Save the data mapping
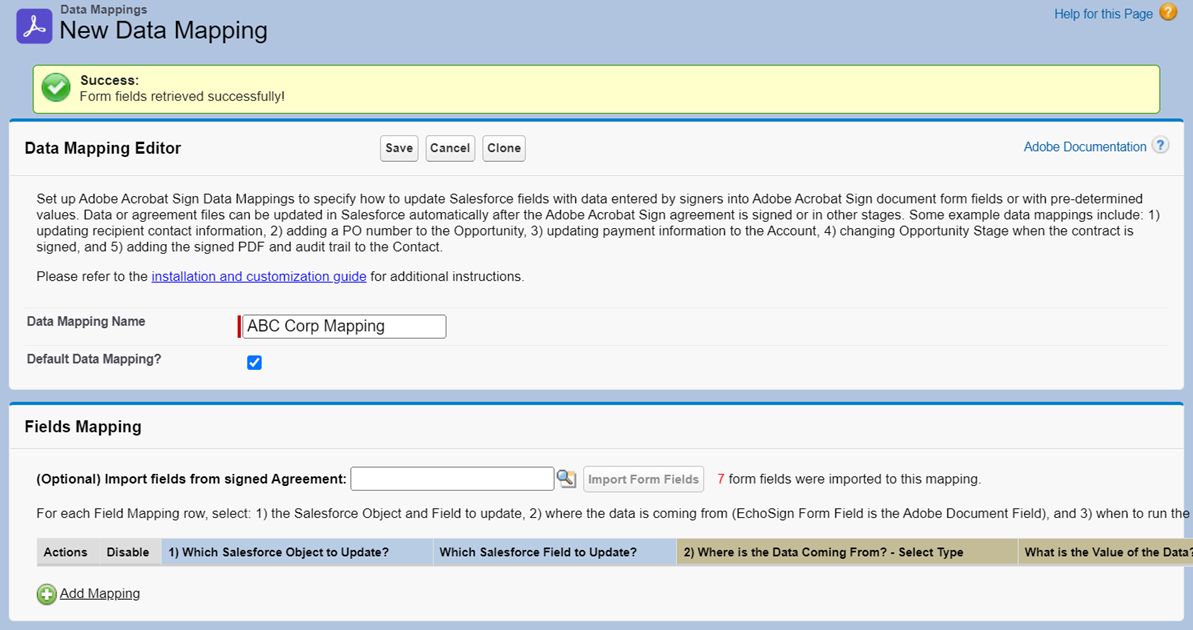The image size is (1193, 630). coord(399,148)
